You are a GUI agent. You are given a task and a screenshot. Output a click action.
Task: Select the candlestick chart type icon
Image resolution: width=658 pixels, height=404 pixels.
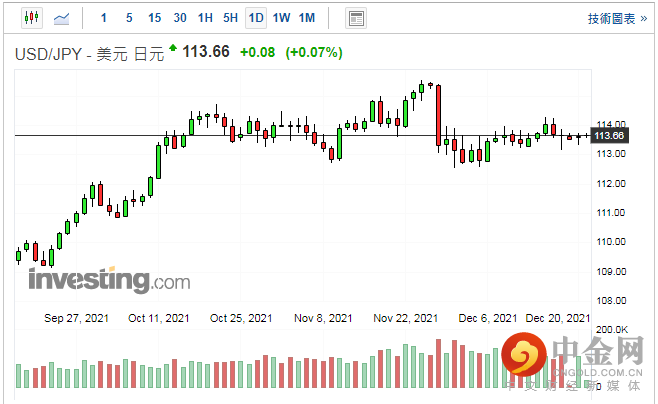tap(32, 18)
